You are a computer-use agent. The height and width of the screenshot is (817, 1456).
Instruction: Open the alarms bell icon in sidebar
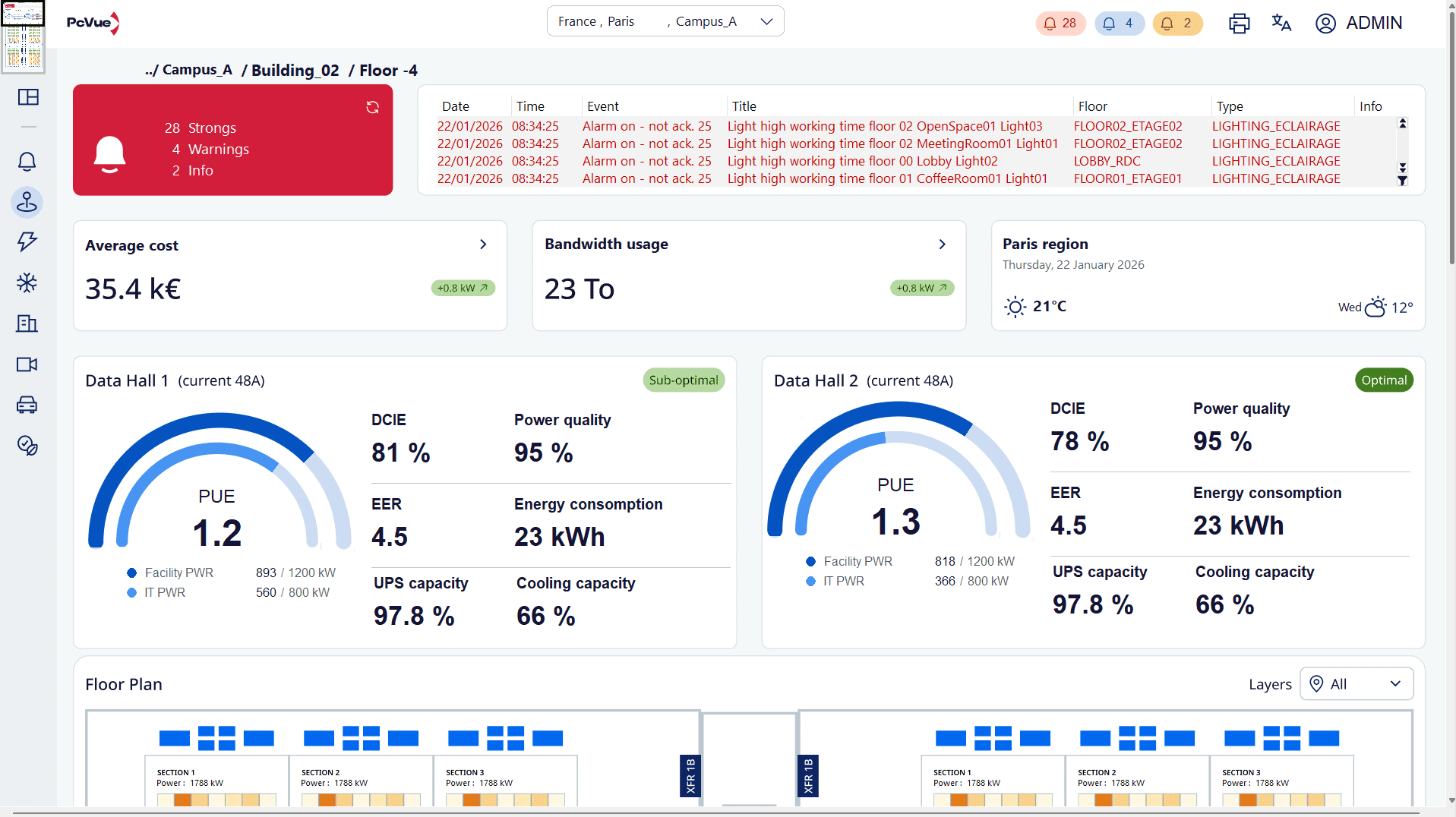pyautogui.click(x=27, y=161)
